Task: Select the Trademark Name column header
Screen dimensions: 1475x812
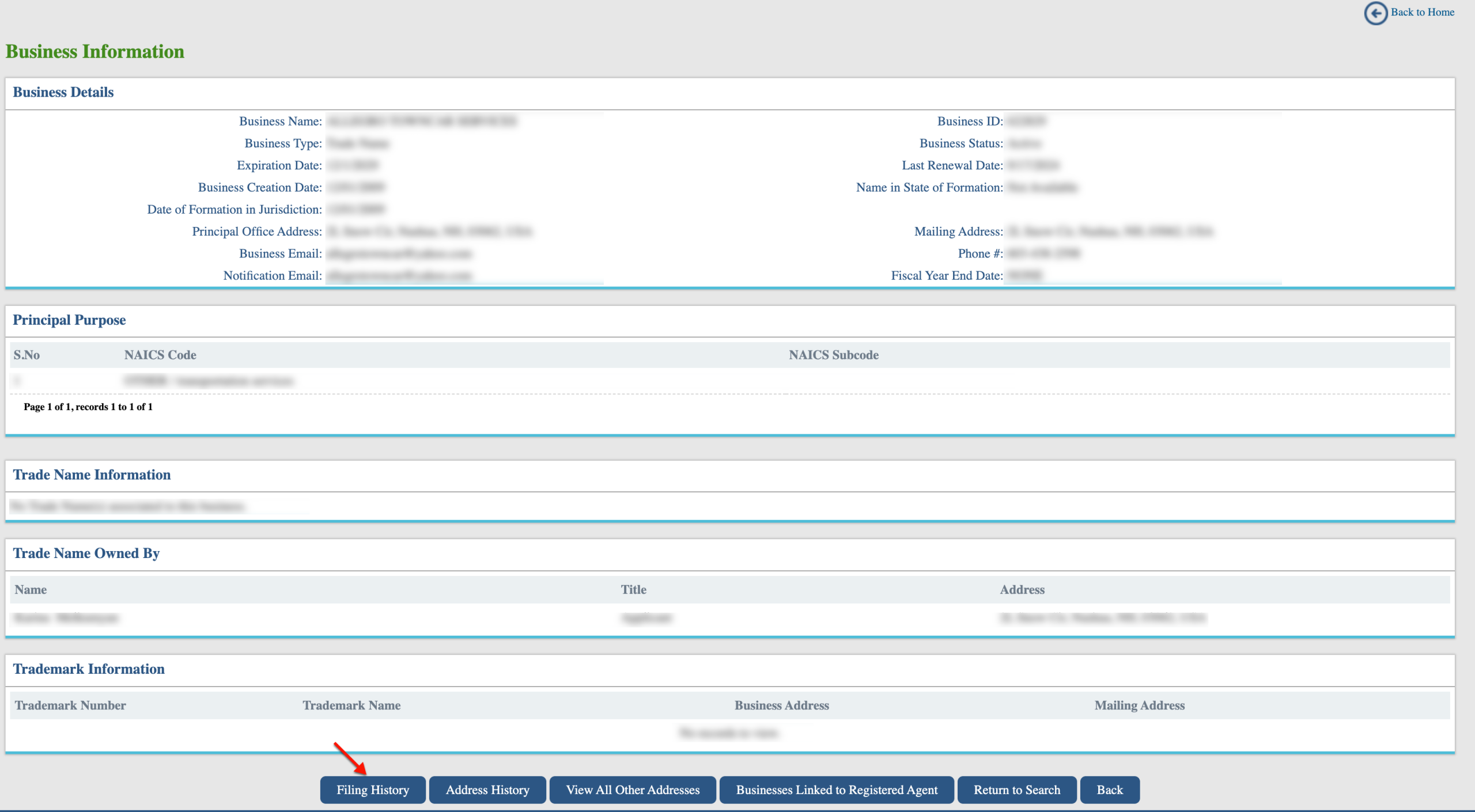Action: pyautogui.click(x=351, y=705)
